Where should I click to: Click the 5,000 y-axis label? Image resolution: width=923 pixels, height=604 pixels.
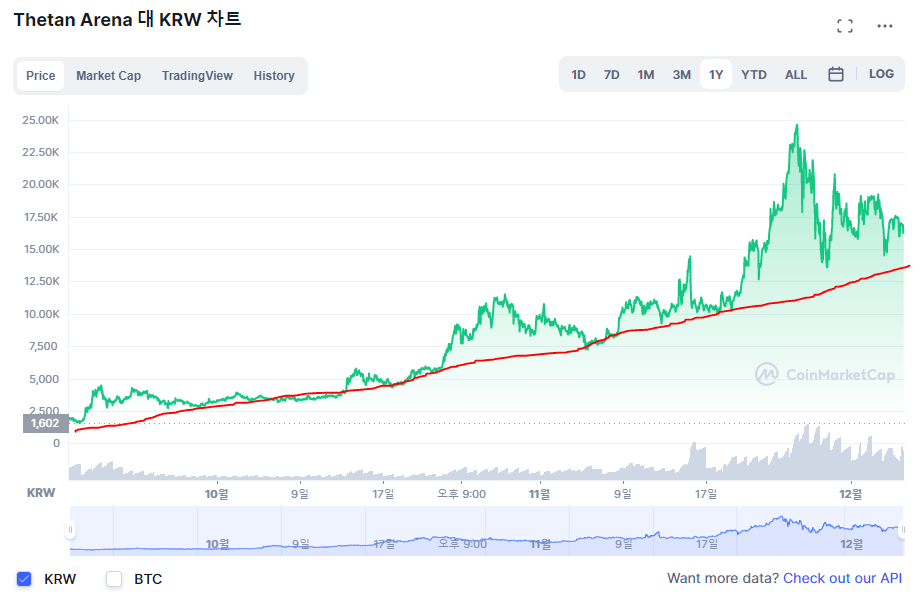click(x=44, y=379)
